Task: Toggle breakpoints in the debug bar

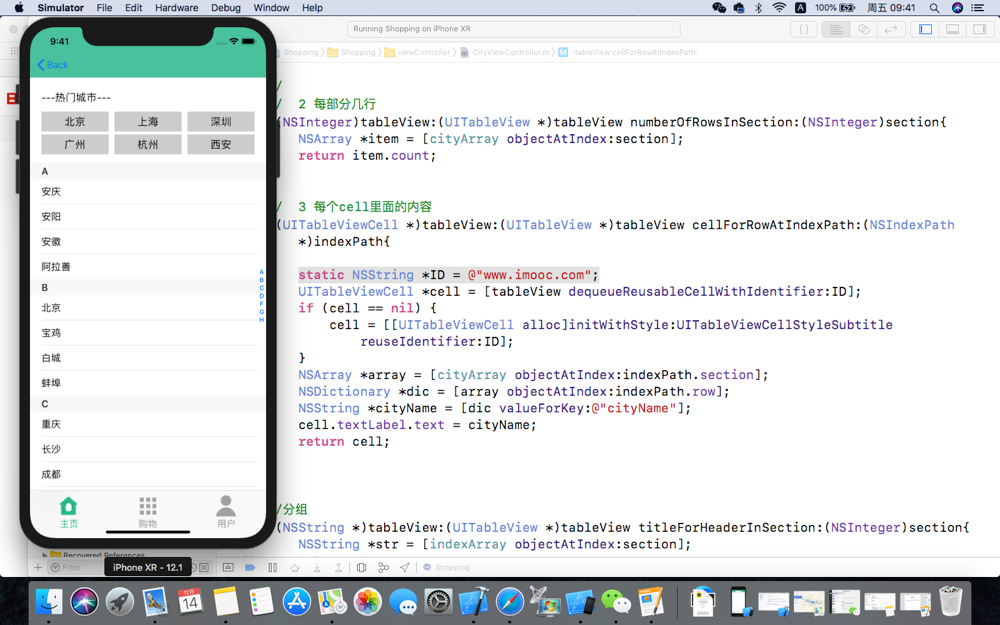Action: 250,567
